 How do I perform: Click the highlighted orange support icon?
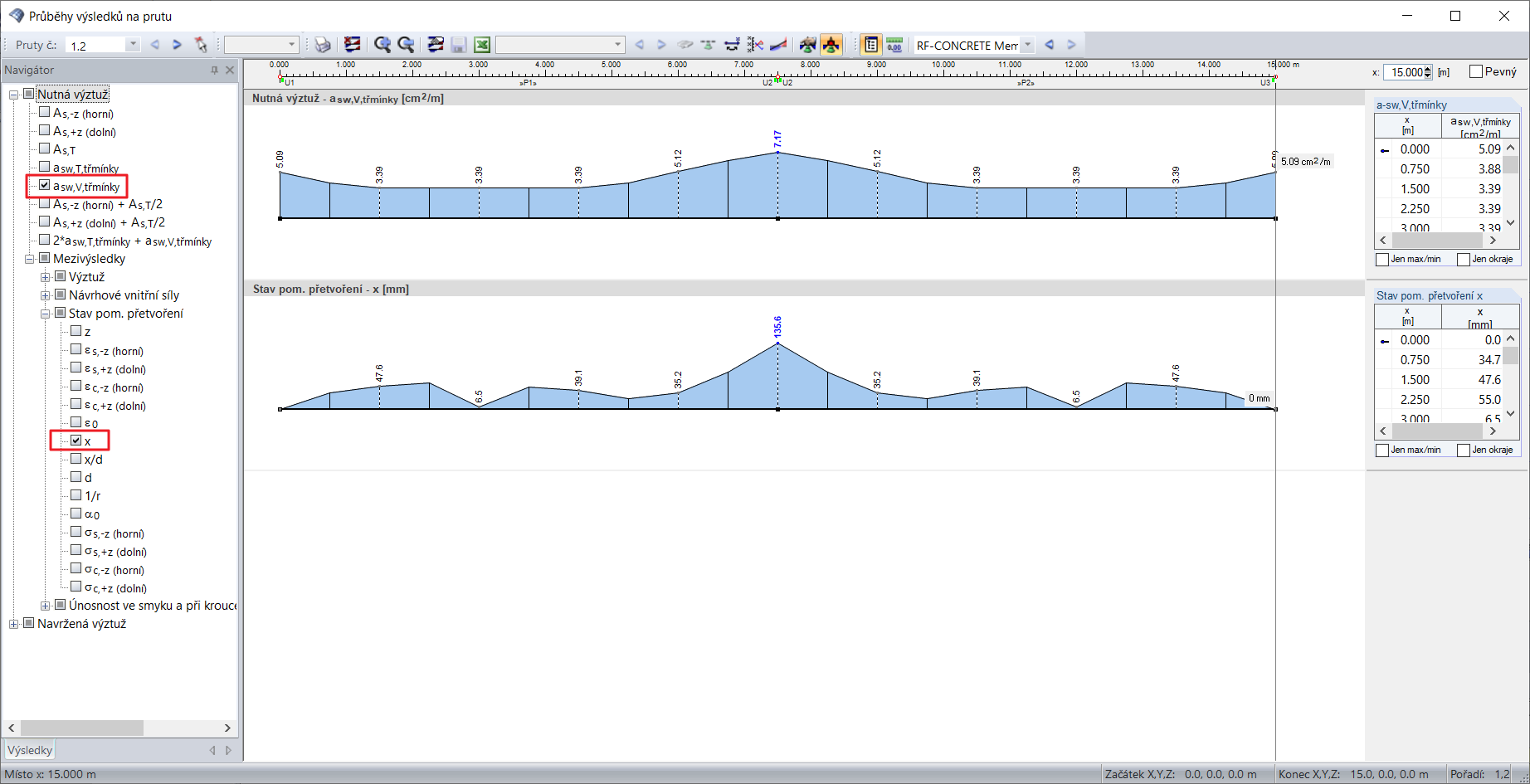[x=831, y=45]
